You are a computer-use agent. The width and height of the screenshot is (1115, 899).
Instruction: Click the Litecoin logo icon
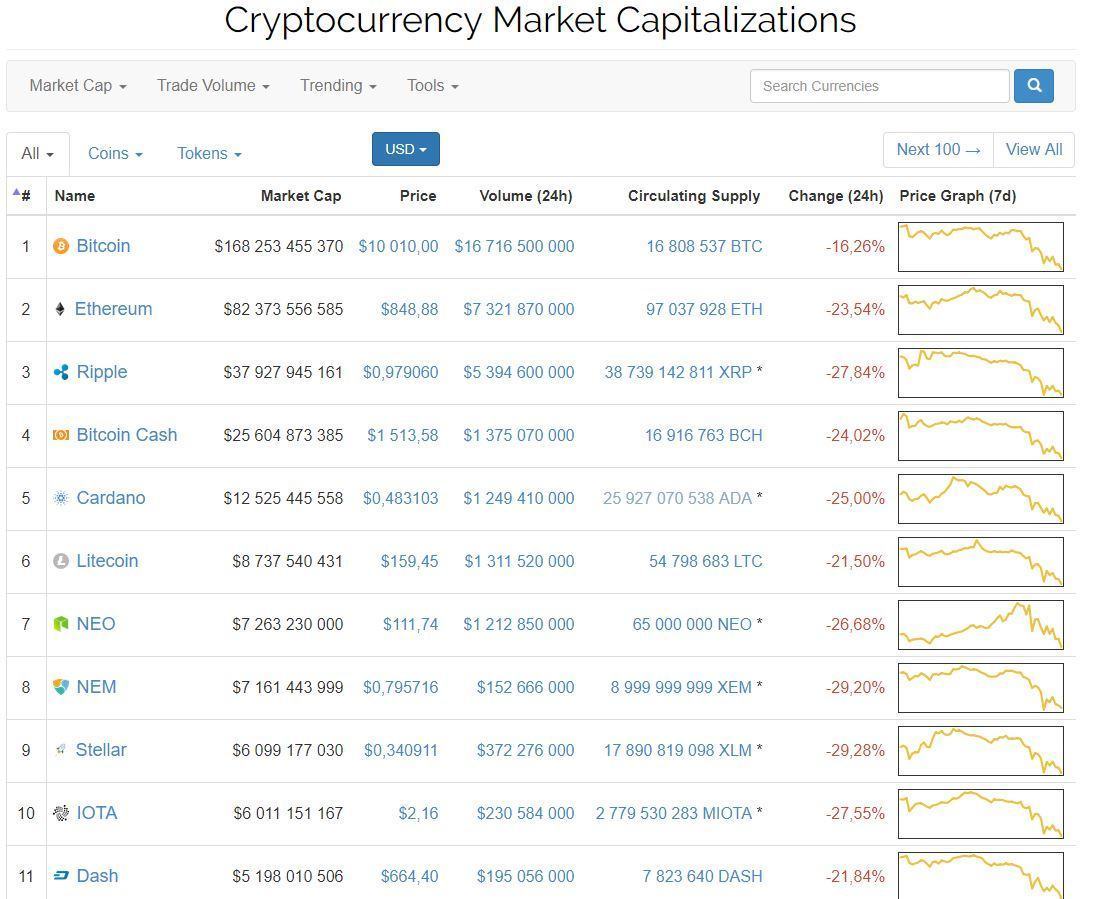tap(61, 561)
